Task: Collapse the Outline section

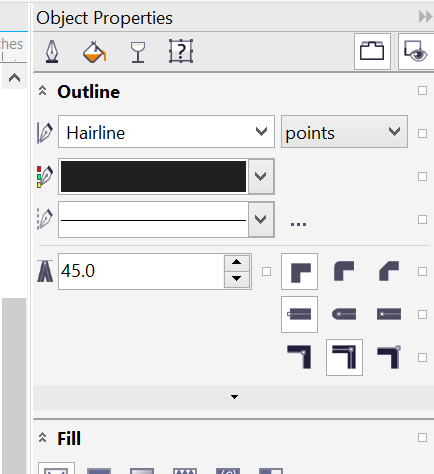Action: tap(42, 91)
